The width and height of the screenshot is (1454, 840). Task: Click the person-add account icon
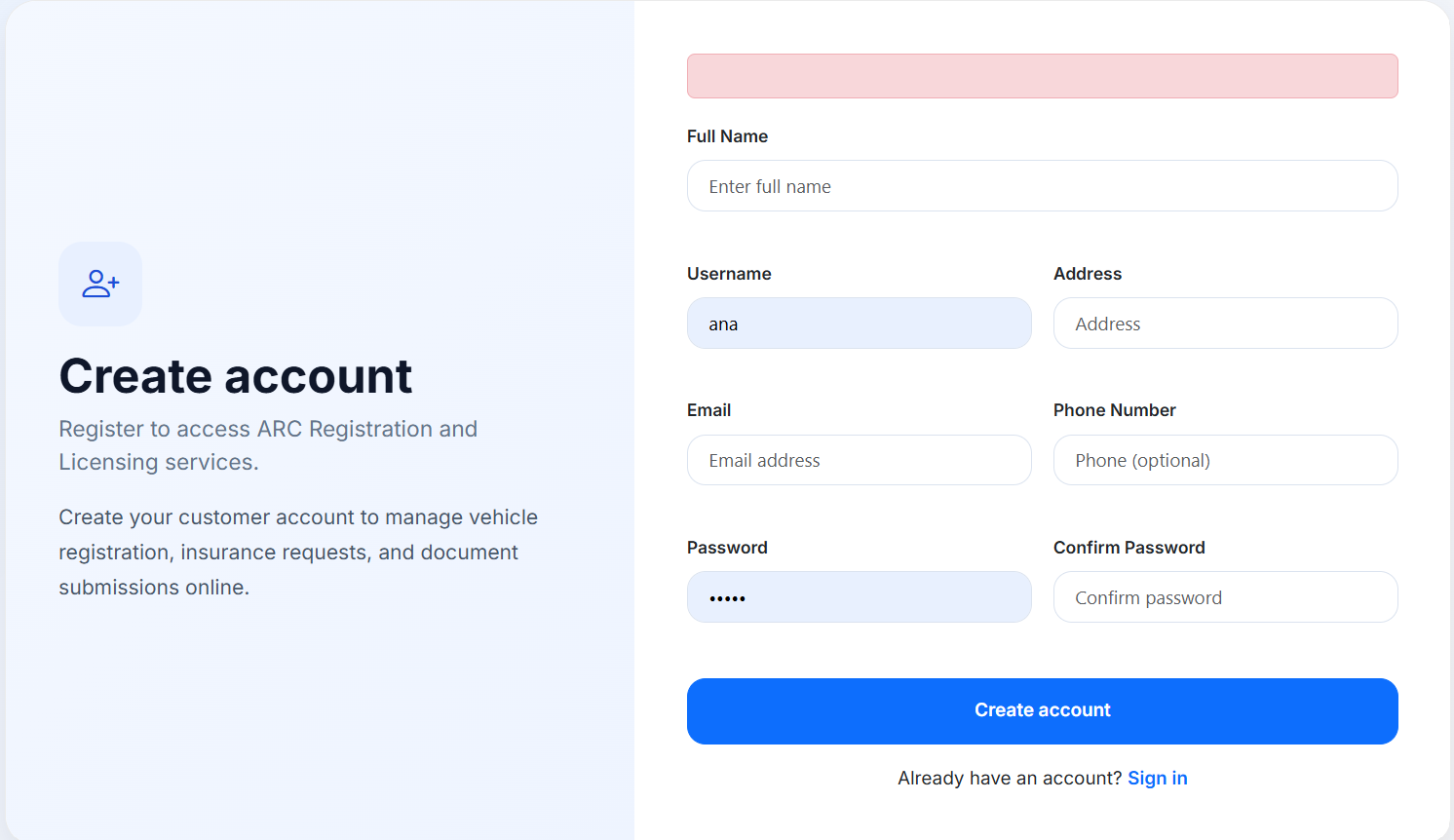[x=99, y=284]
